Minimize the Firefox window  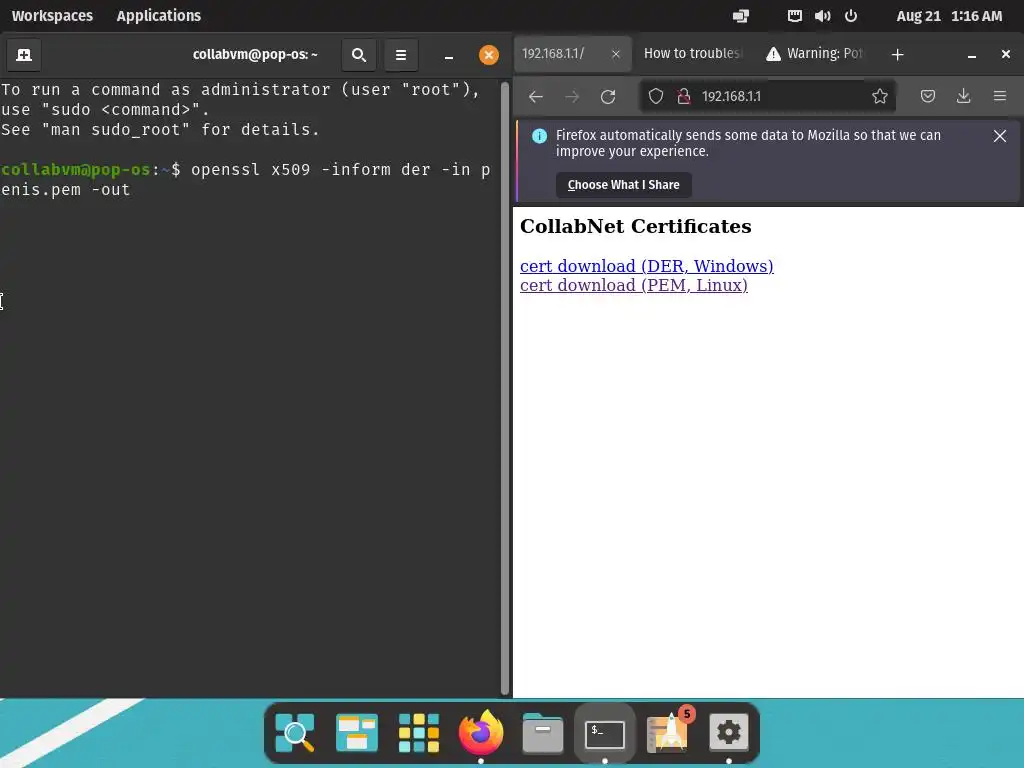pyautogui.click(x=972, y=56)
